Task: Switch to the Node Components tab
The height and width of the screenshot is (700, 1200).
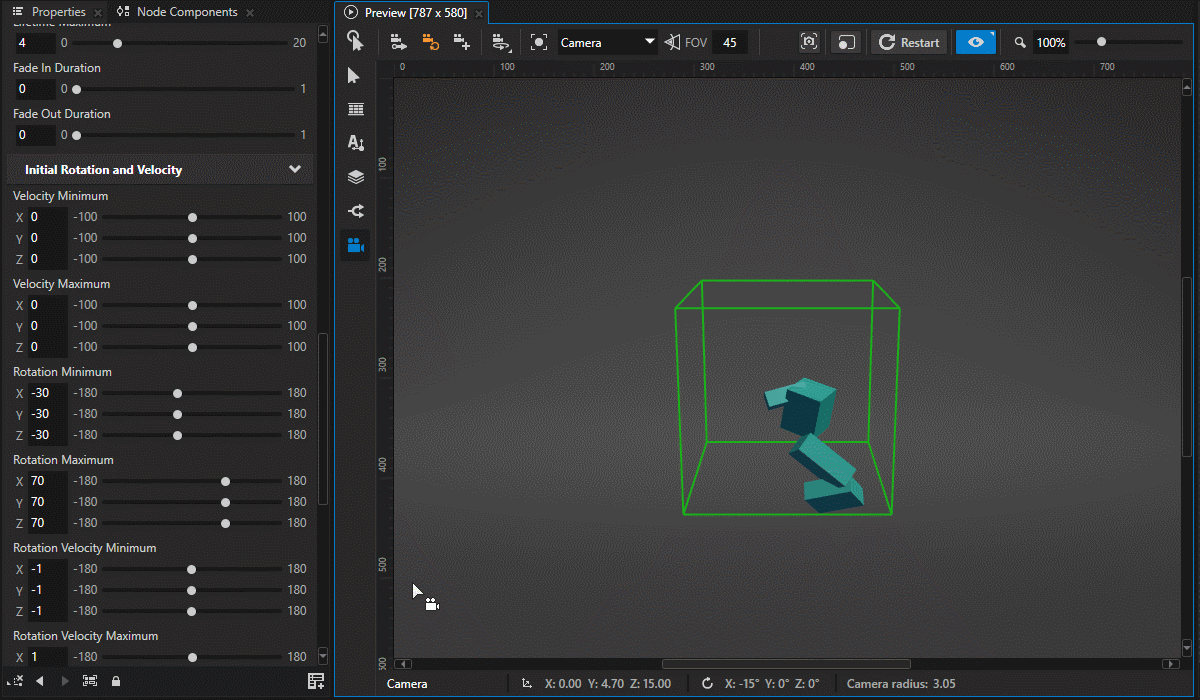Action: 186,12
